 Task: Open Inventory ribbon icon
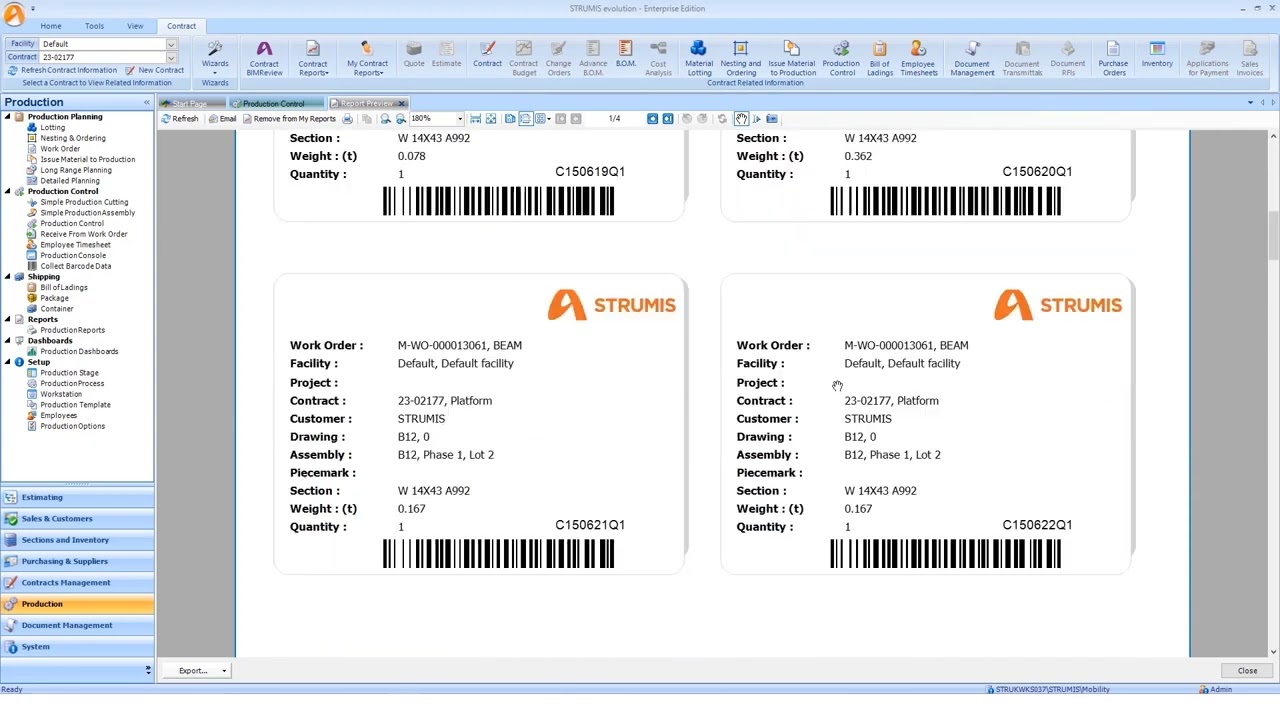pyautogui.click(x=1157, y=54)
